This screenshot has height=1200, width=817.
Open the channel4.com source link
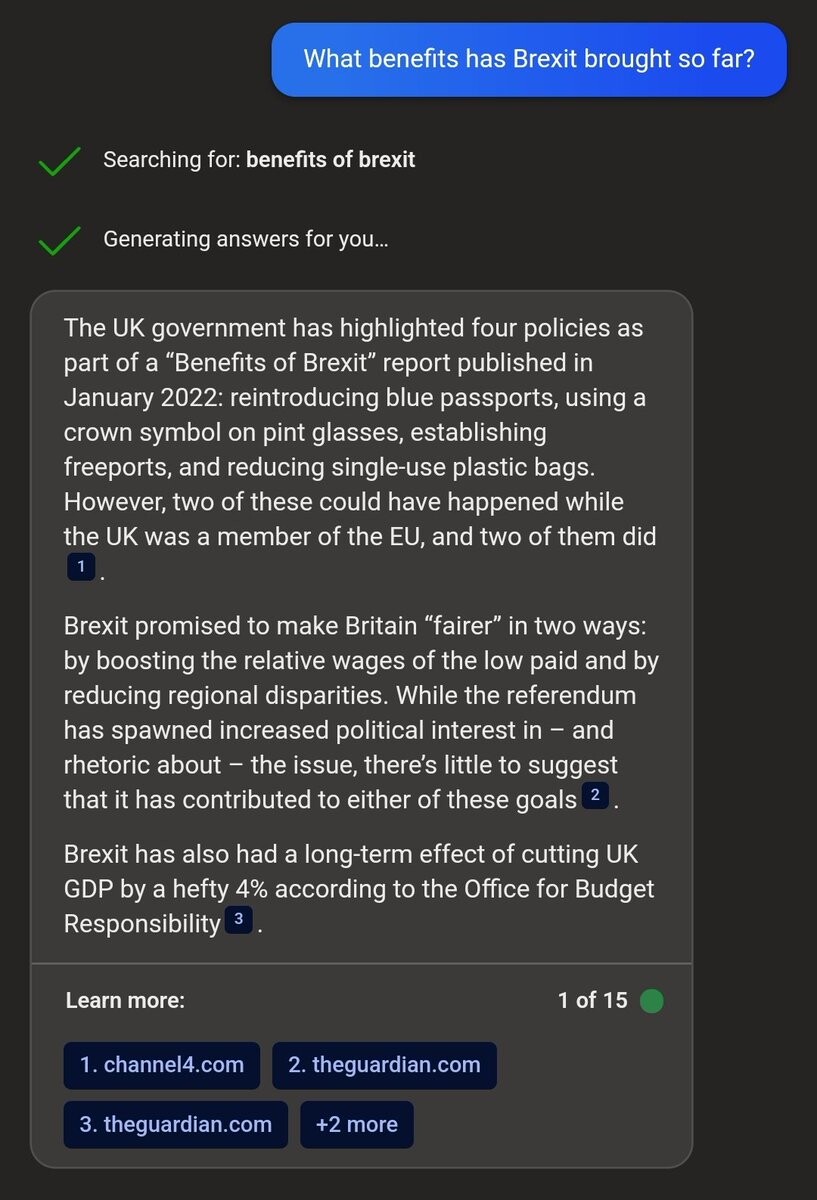pyautogui.click(x=162, y=1065)
